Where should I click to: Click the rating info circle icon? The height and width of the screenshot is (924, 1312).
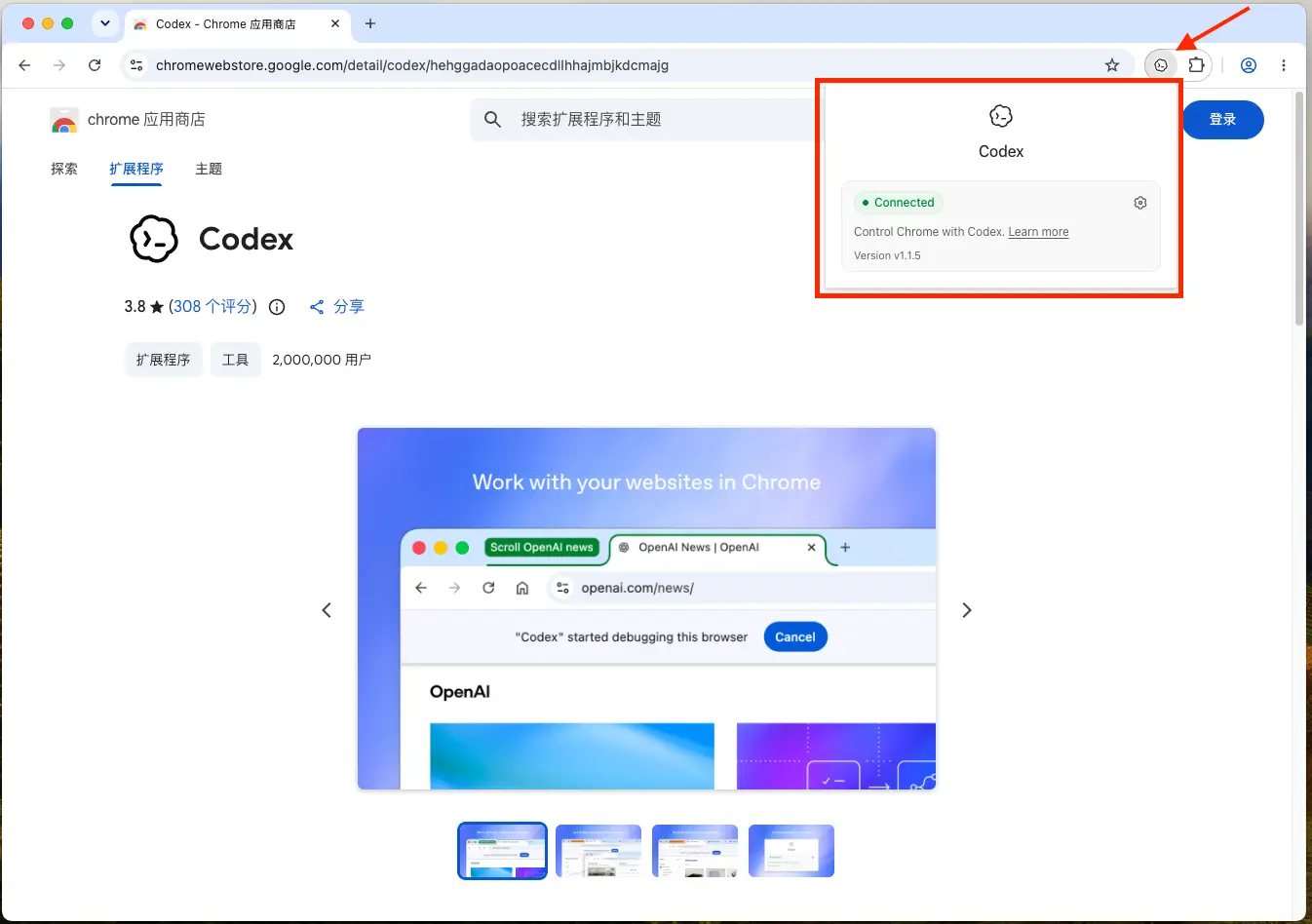[x=277, y=307]
